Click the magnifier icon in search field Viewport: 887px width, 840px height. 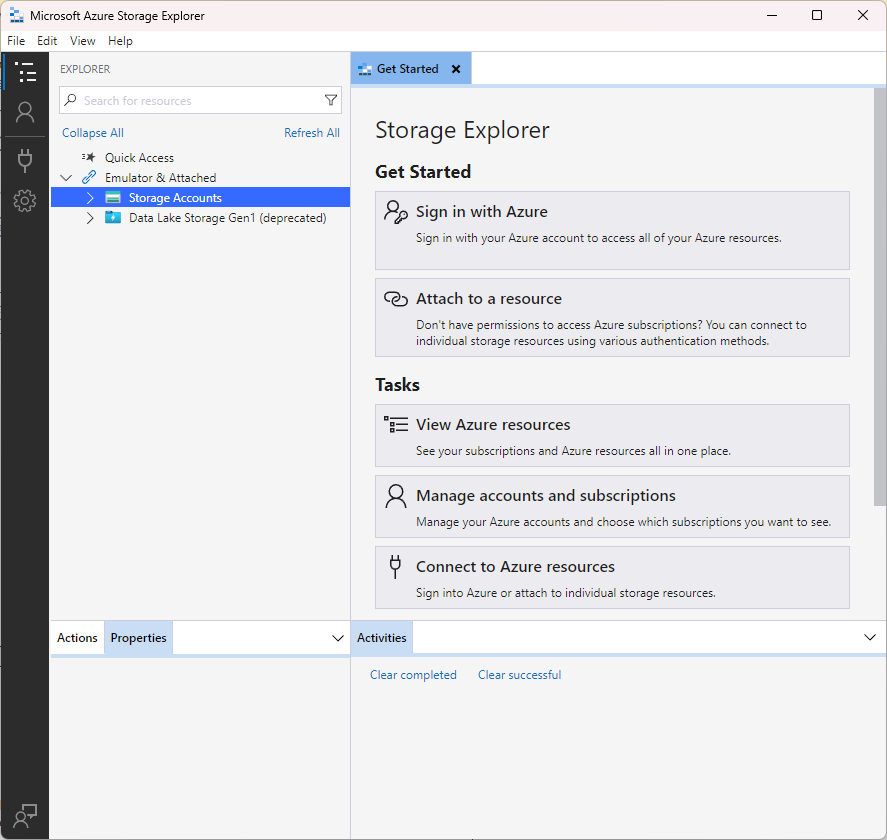point(70,100)
